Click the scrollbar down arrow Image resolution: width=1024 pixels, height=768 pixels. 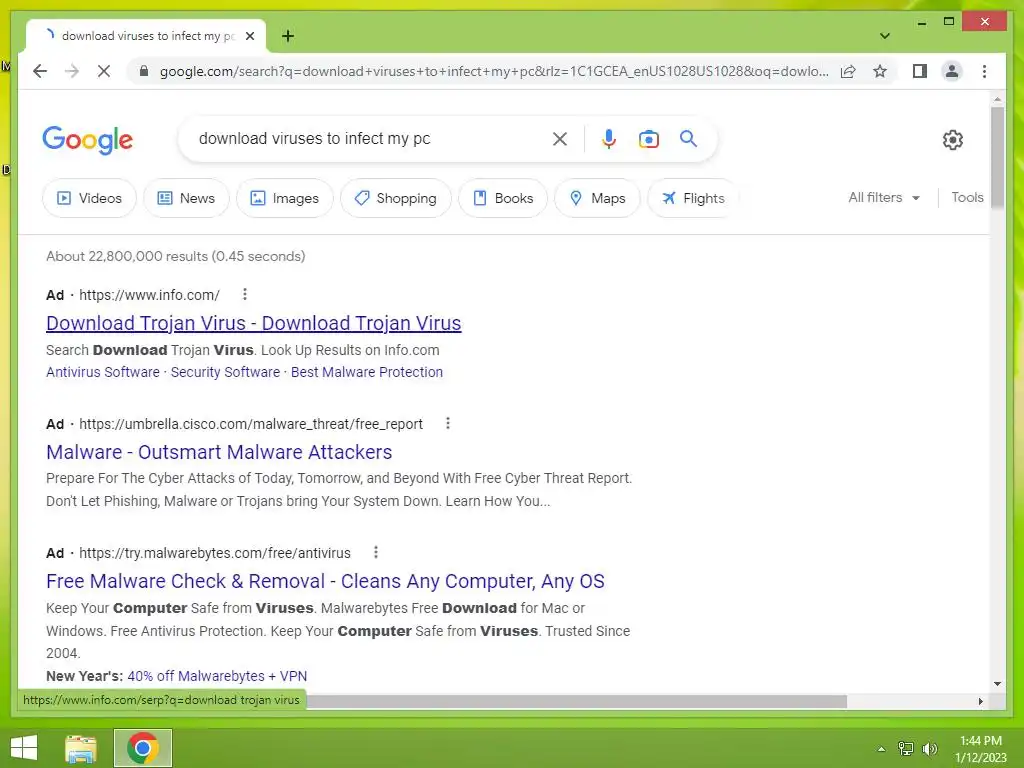[997, 684]
